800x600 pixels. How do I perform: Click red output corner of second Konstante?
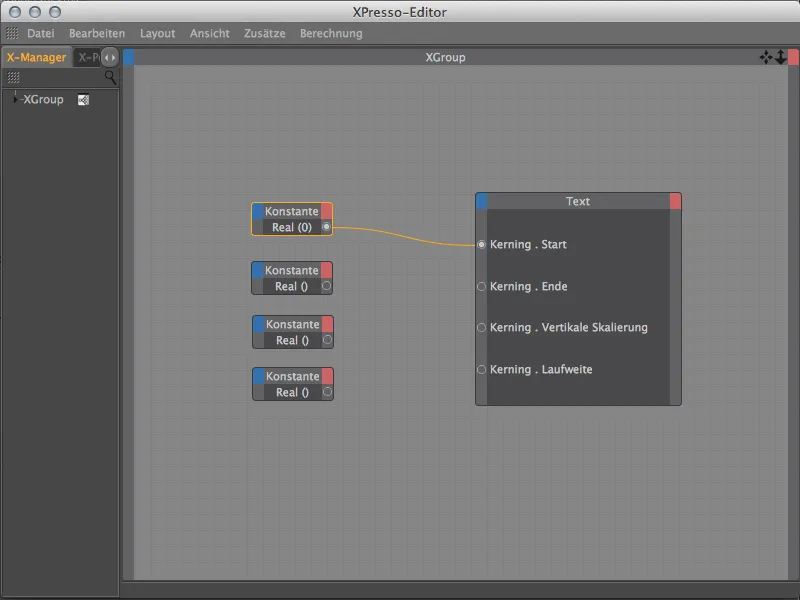(x=327, y=270)
